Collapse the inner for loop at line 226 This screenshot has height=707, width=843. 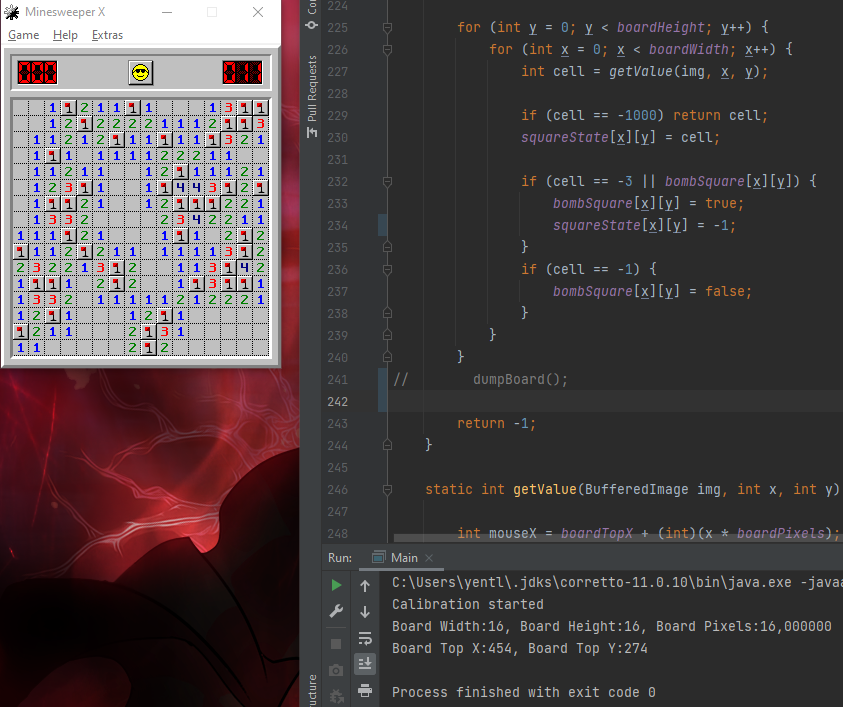[x=387, y=49]
